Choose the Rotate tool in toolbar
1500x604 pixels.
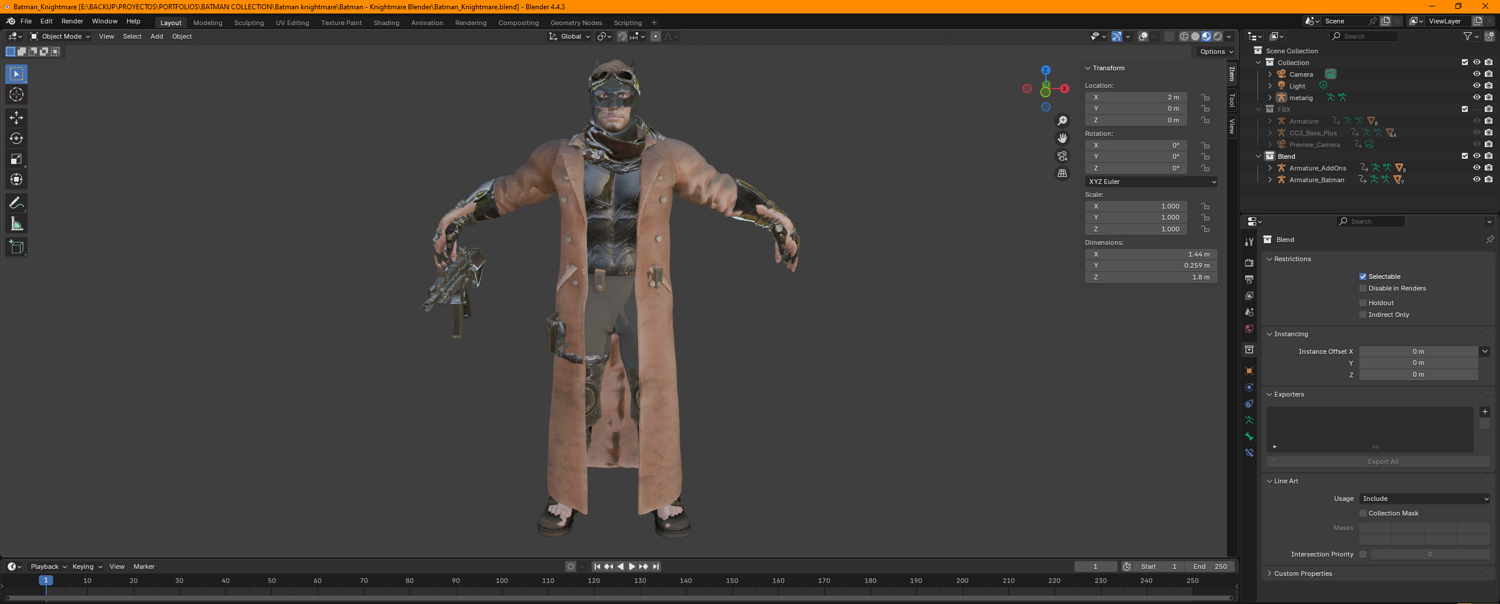(16, 138)
